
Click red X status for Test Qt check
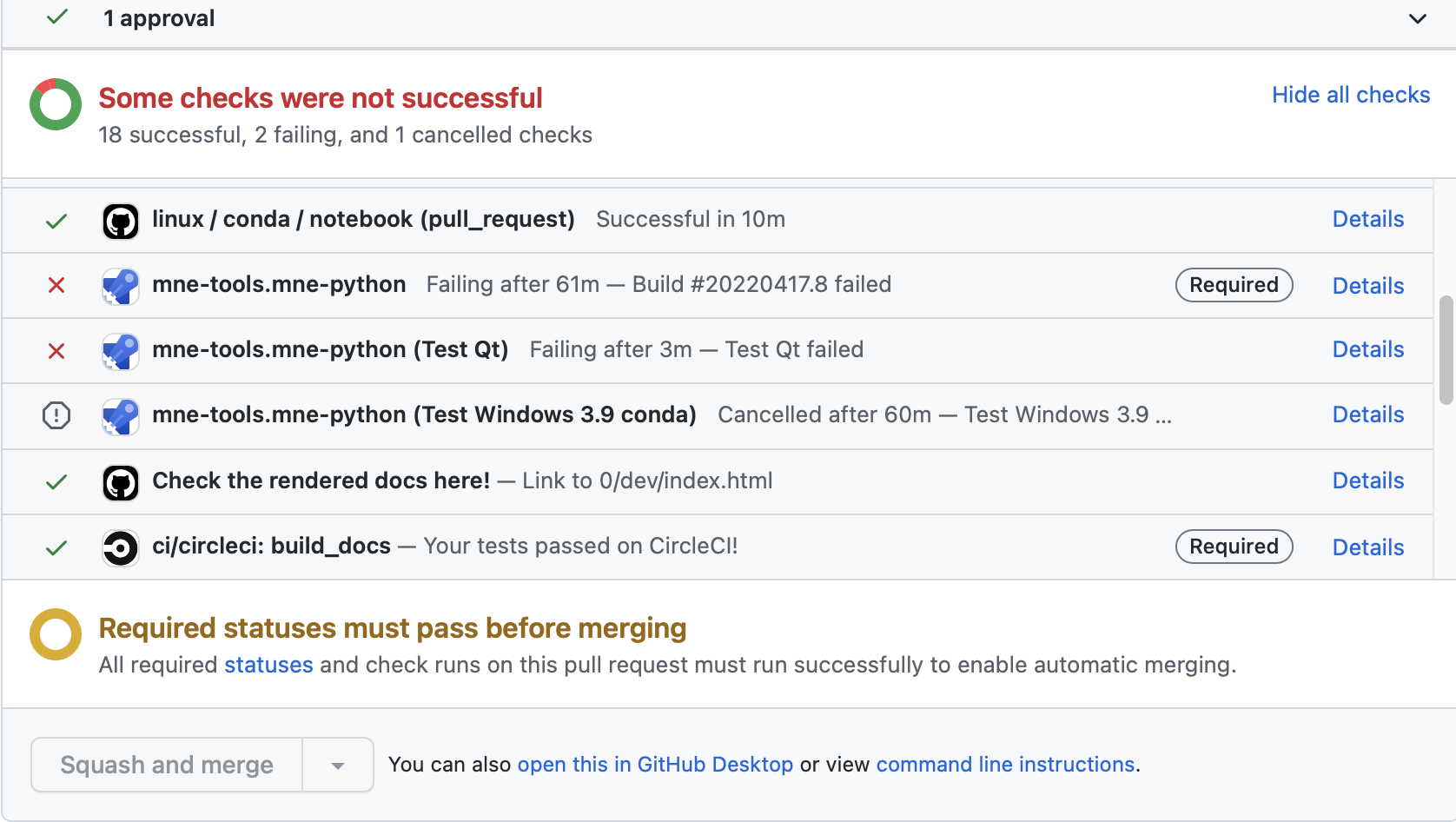[x=56, y=351]
